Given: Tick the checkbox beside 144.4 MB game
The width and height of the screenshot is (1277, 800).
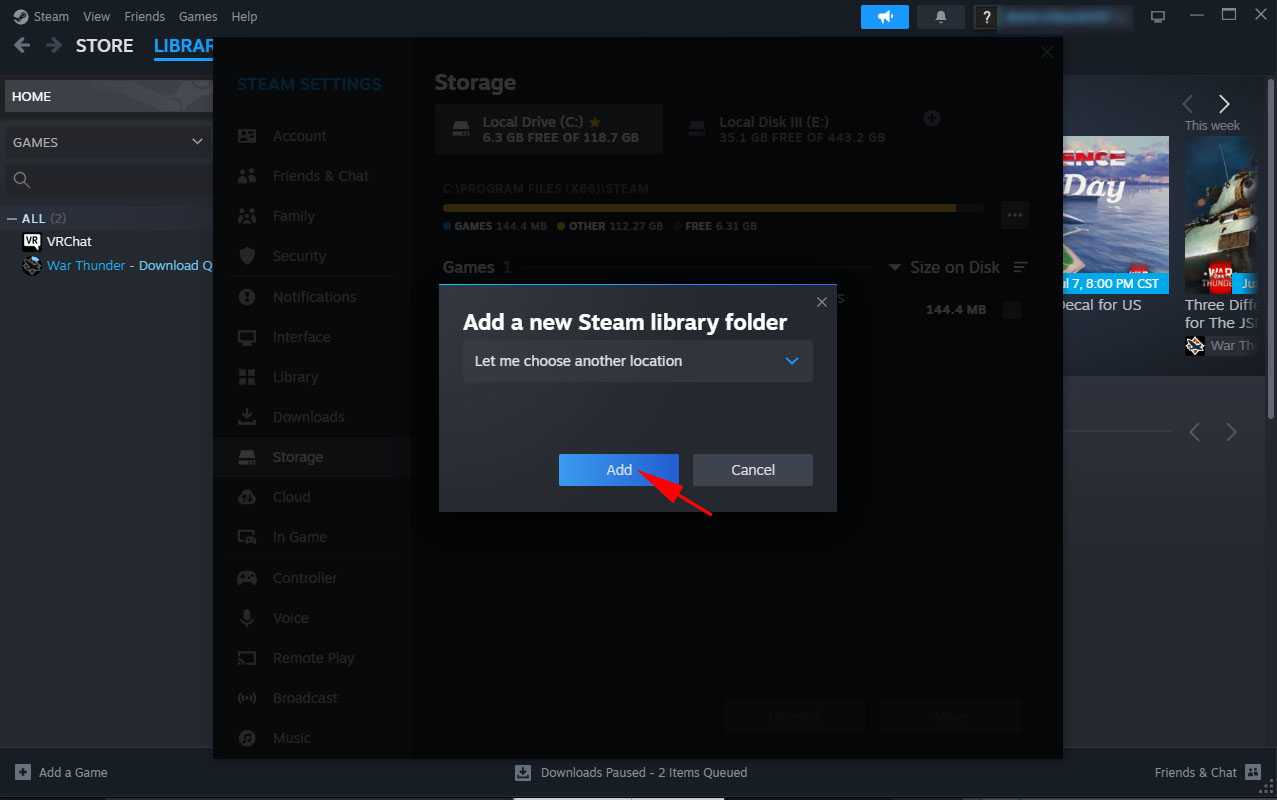Looking at the screenshot, I should click(x=1012, y=310).
